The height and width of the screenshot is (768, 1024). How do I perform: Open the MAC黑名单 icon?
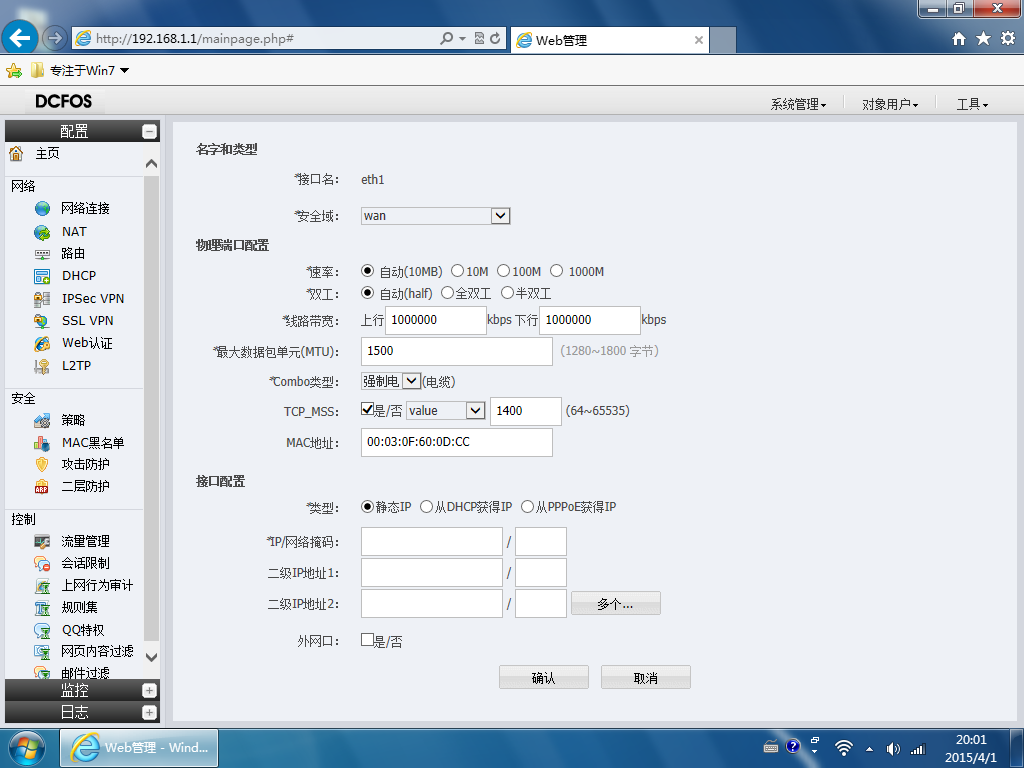(42, 443)
